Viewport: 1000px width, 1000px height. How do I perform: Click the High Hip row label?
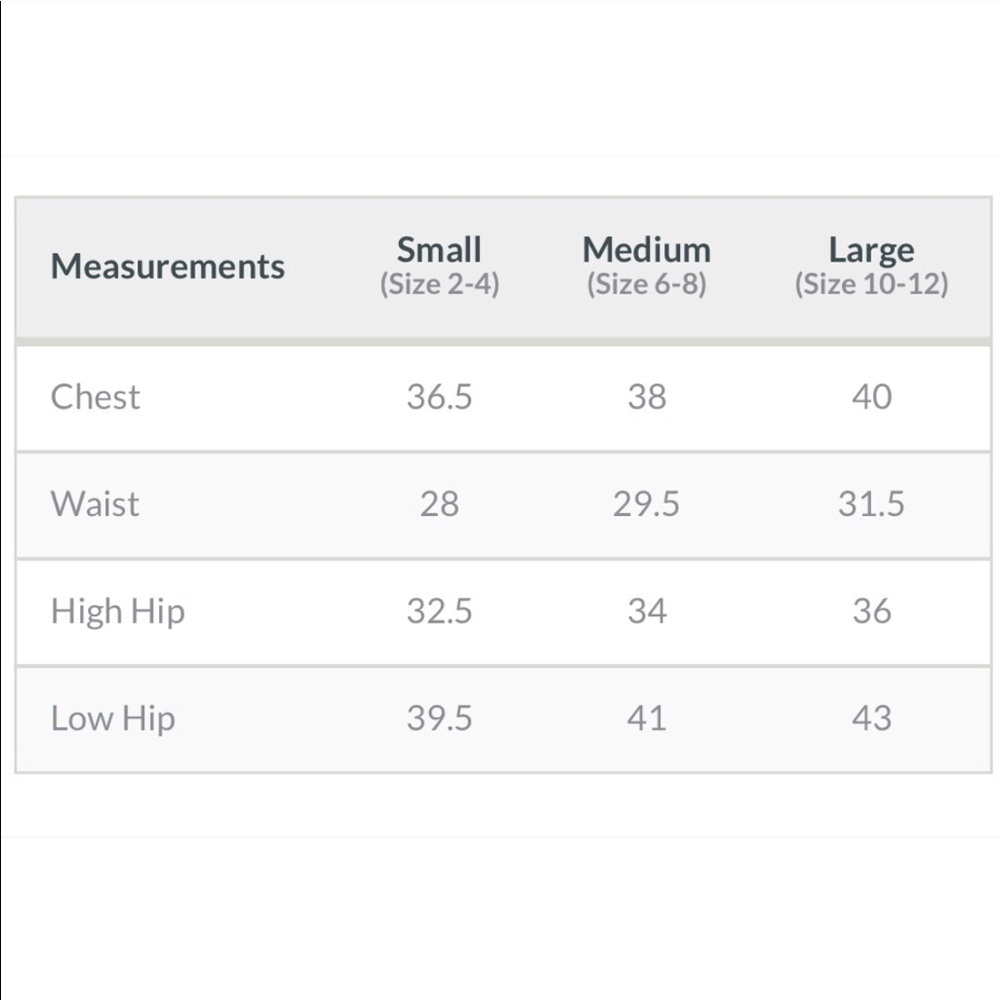(x=118, y=611)
